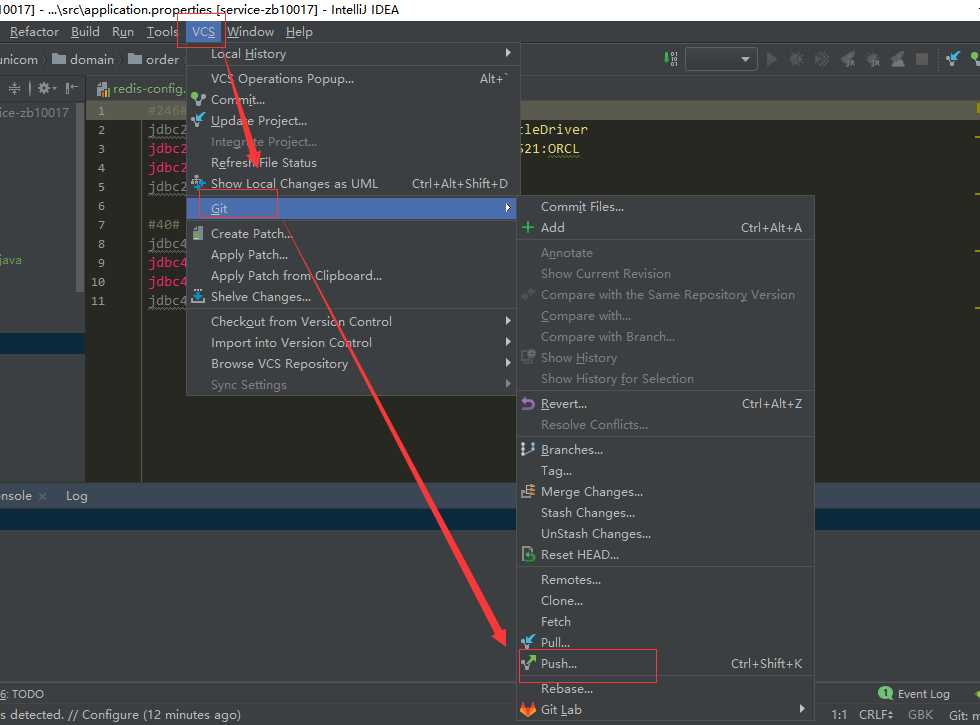This screenshot has width=980, height=725.
Task: Click the Merge Changes icon
Action: [x=528, y=491]
